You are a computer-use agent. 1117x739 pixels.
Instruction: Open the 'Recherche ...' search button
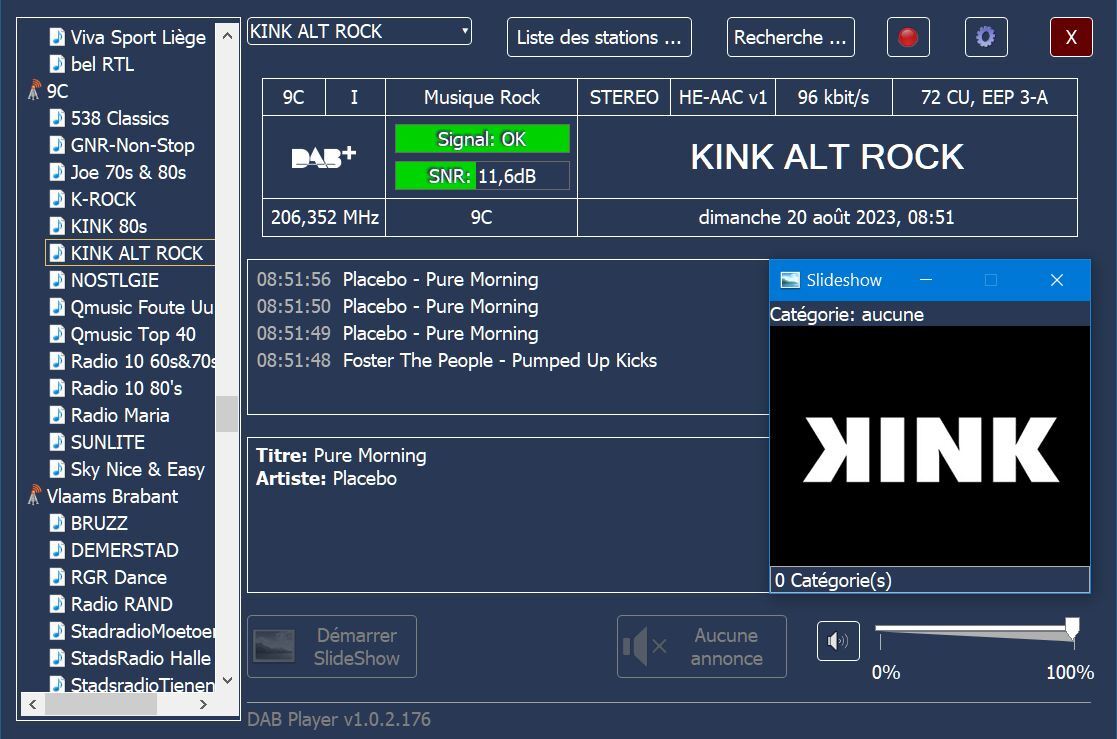[x=791, y=37]
